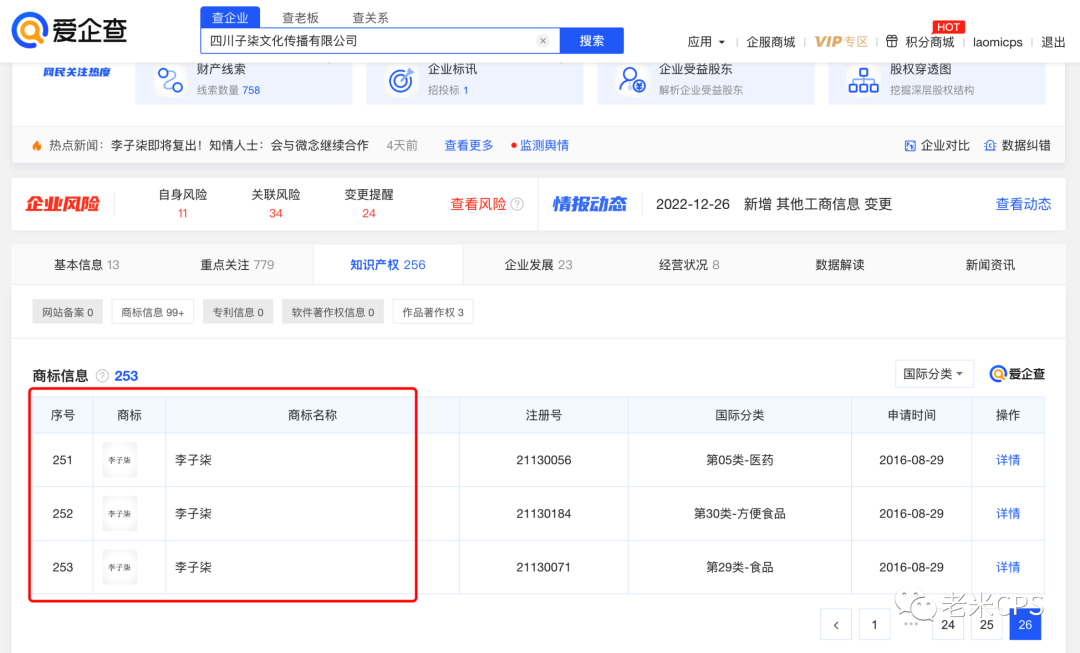This screenshot has height=653, width=1080.
Task: Open trademark thumbnail in row 252
Action: coord(120,513)
